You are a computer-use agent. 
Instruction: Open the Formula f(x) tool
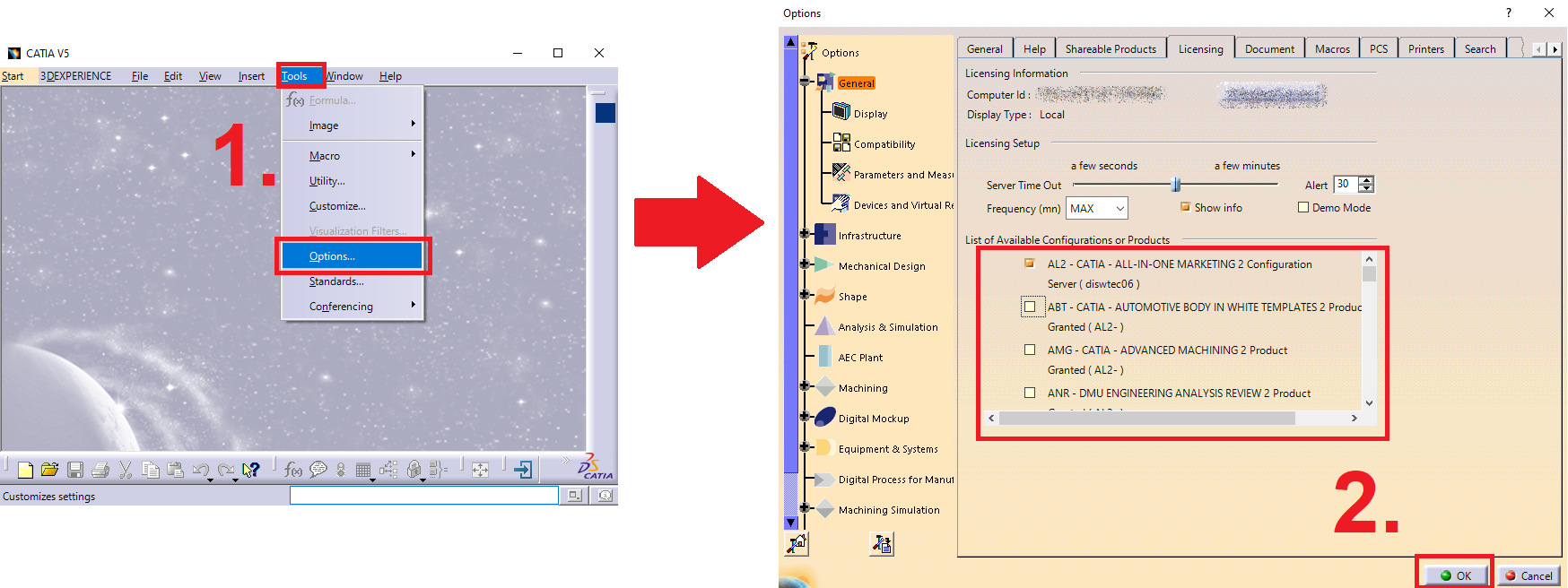point(292,470)
